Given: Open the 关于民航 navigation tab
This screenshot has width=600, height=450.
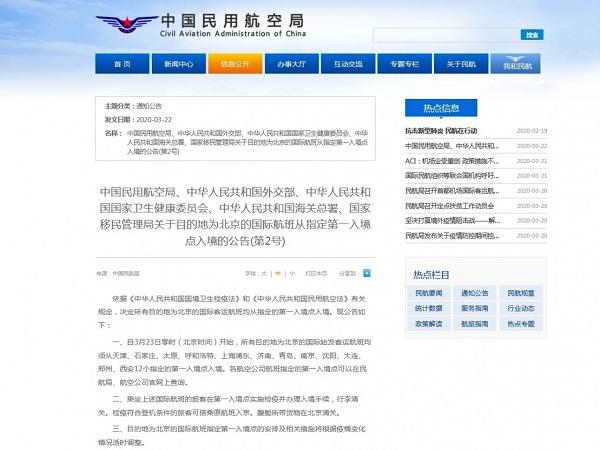Looking at the screenshot, I should pyautogui.click(x=461, y=64).
